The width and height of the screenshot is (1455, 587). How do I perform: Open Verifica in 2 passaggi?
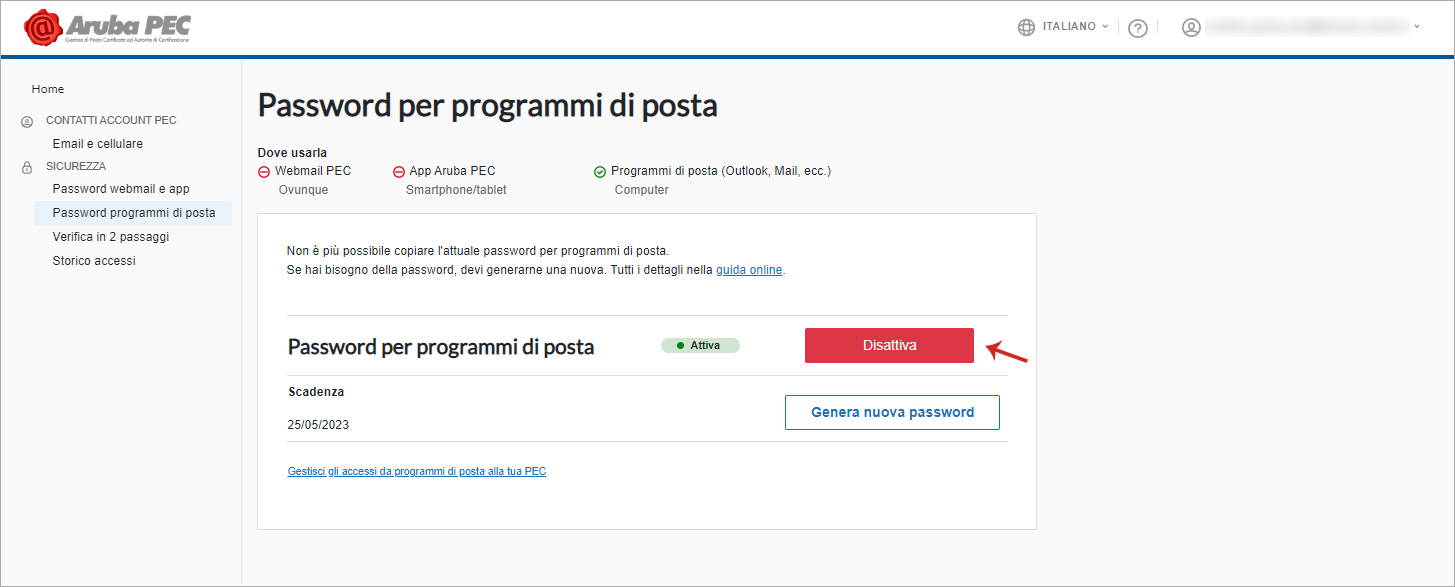coord(111,237)
